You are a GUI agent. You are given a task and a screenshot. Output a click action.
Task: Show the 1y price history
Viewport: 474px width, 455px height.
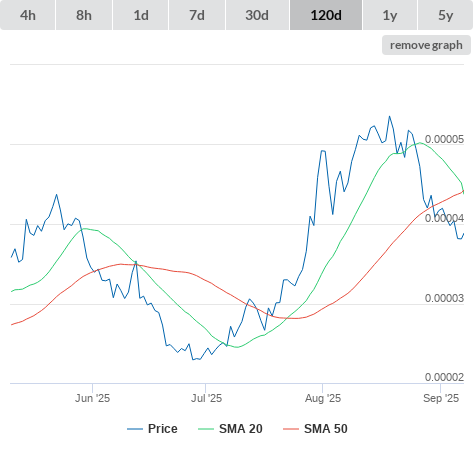[x=390, y=15]
